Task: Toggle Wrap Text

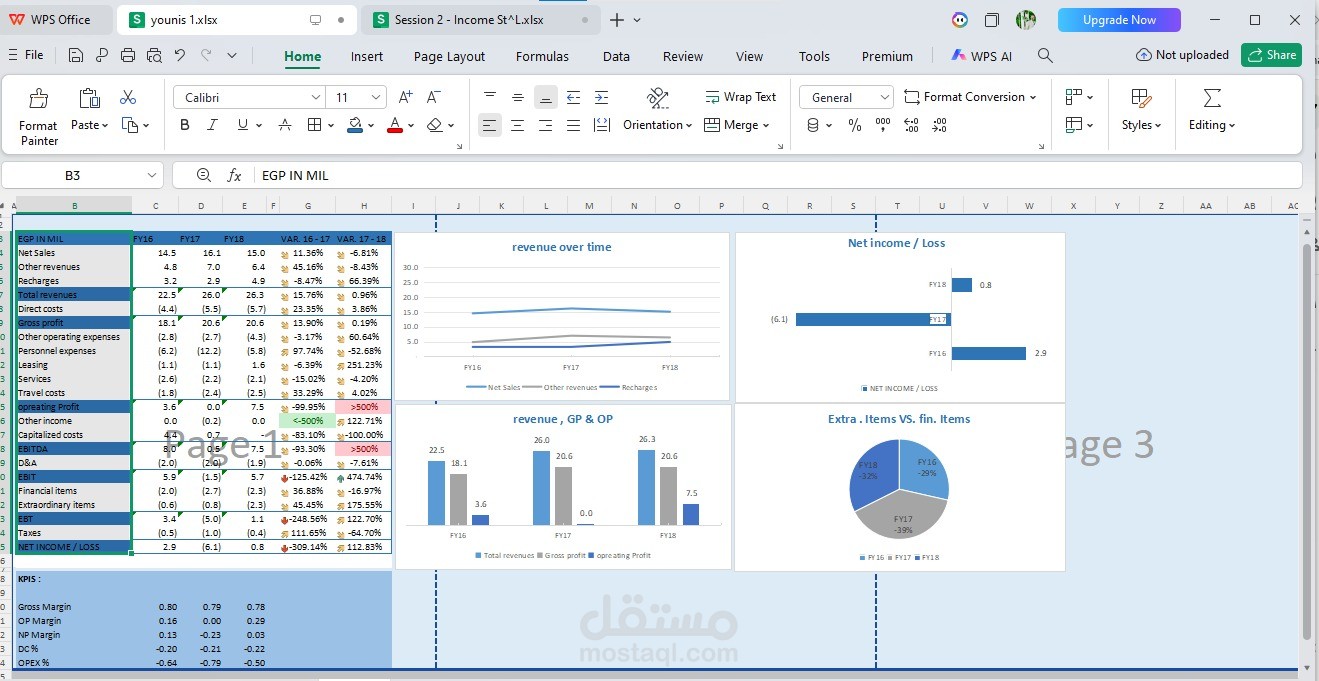Action: click(740, 97)
